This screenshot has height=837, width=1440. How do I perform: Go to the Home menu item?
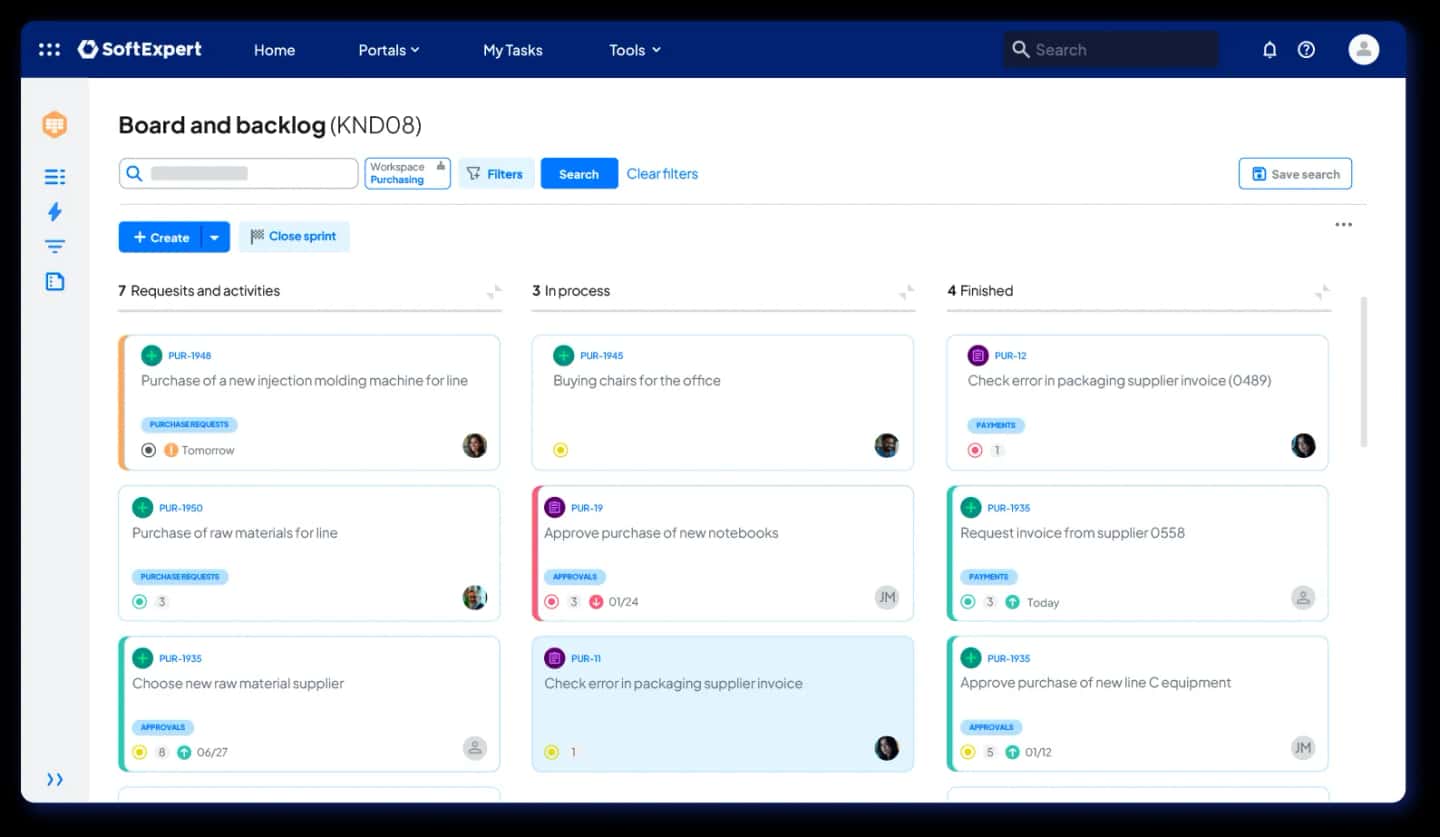point(274,50)
